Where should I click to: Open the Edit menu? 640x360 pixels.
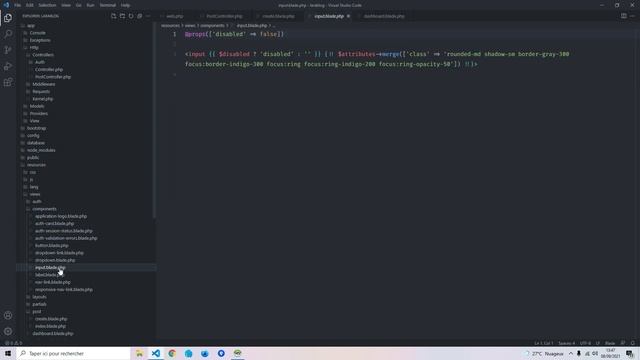click(x=29, y=5)
